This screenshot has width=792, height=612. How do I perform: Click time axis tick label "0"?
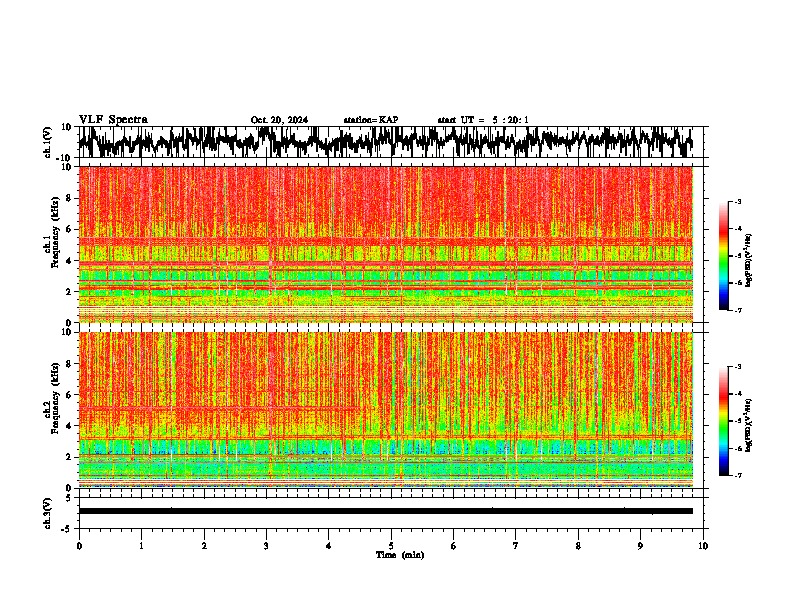tap(79, 546)
